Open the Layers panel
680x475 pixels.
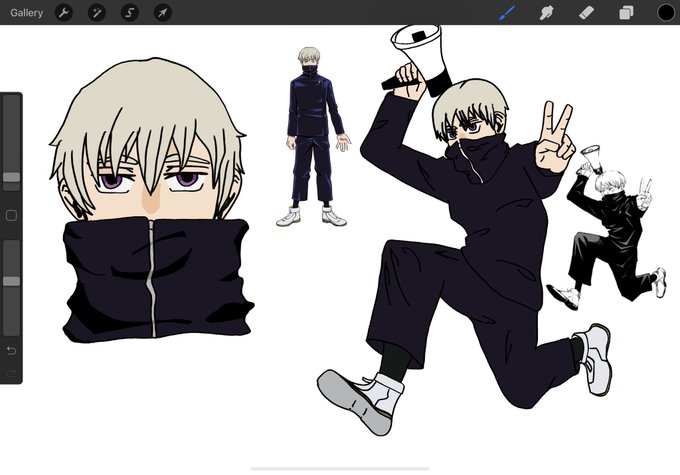pos(626,13)
